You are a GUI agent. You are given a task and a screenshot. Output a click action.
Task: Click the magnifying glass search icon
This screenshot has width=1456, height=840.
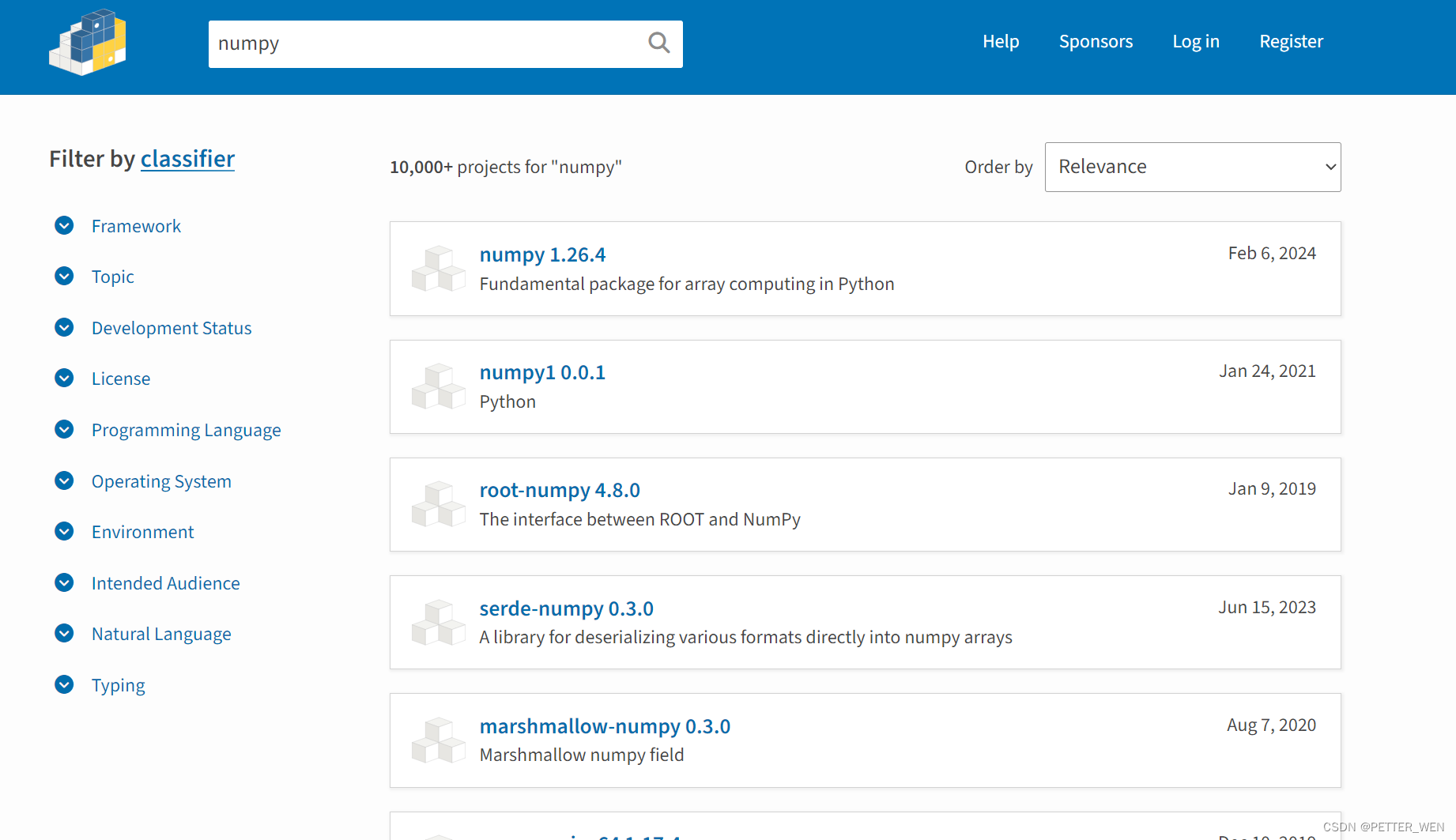coord(659,43)
